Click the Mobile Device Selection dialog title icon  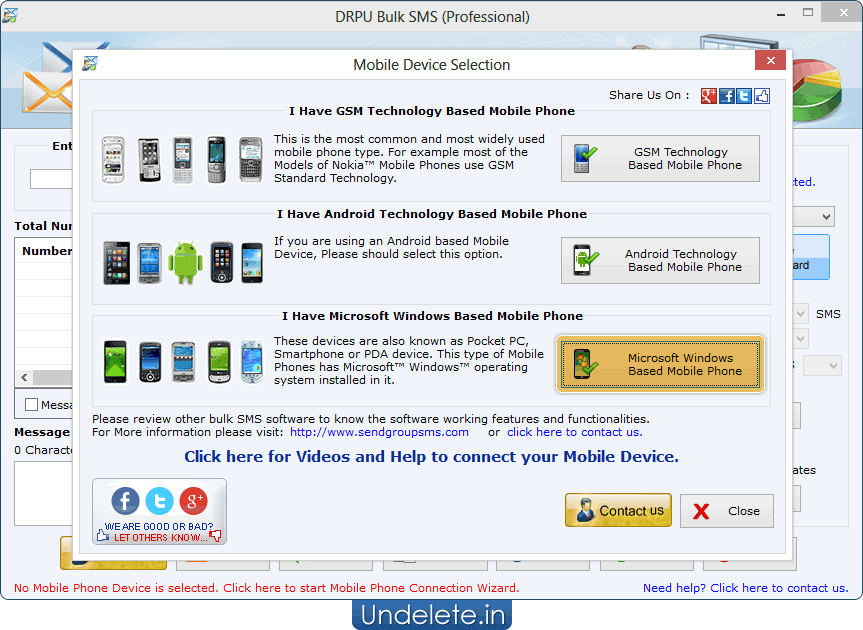point(90,64)
